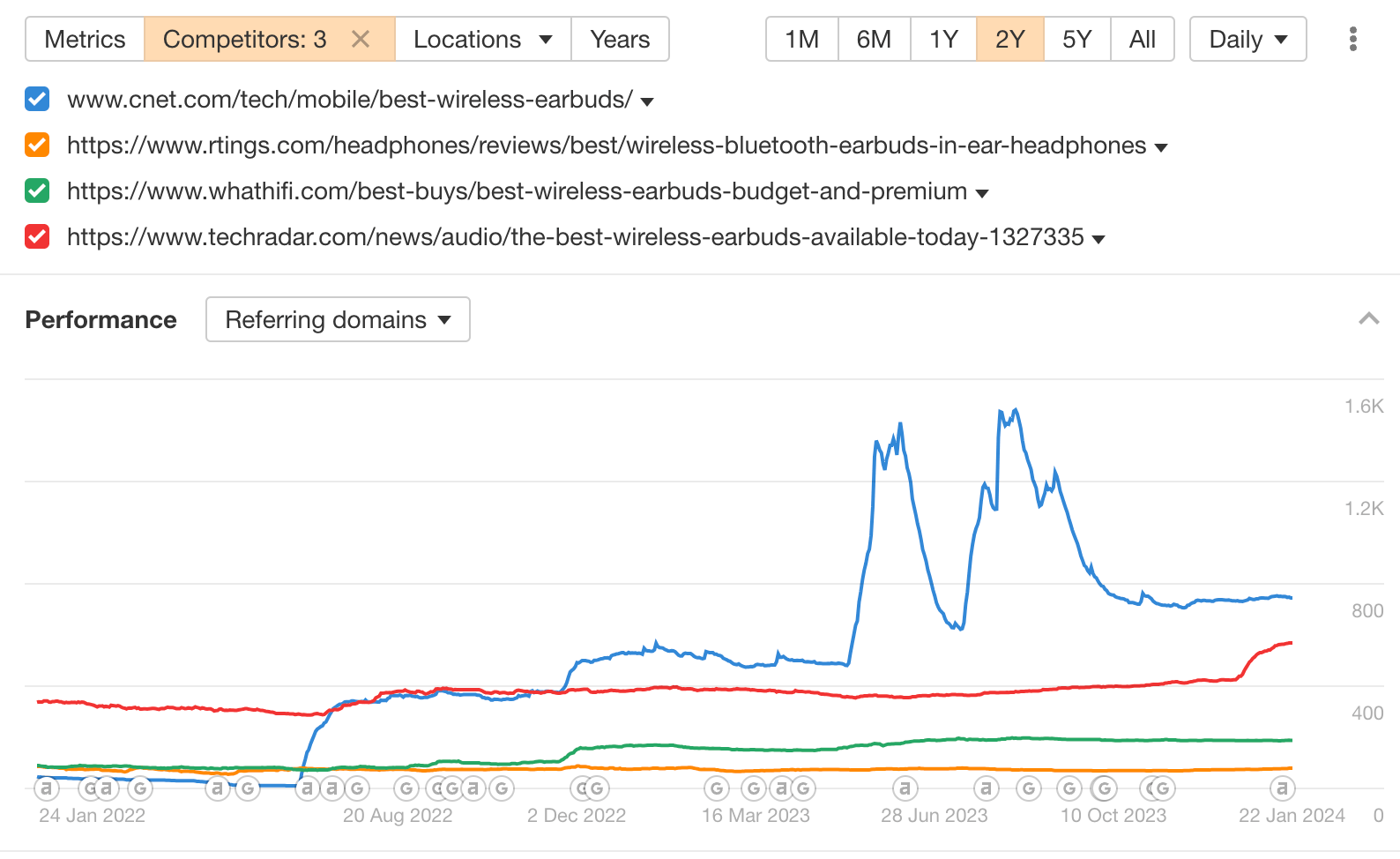Select the 6M time range

coord(874,40)
